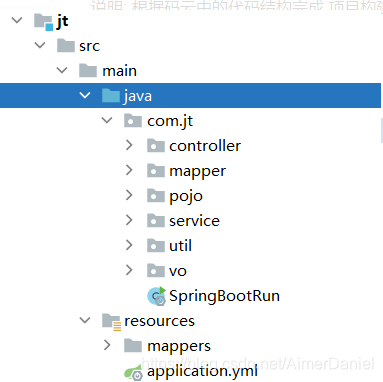Collapse the src folder chevron

pyautogui.click(x=40, y=45)
